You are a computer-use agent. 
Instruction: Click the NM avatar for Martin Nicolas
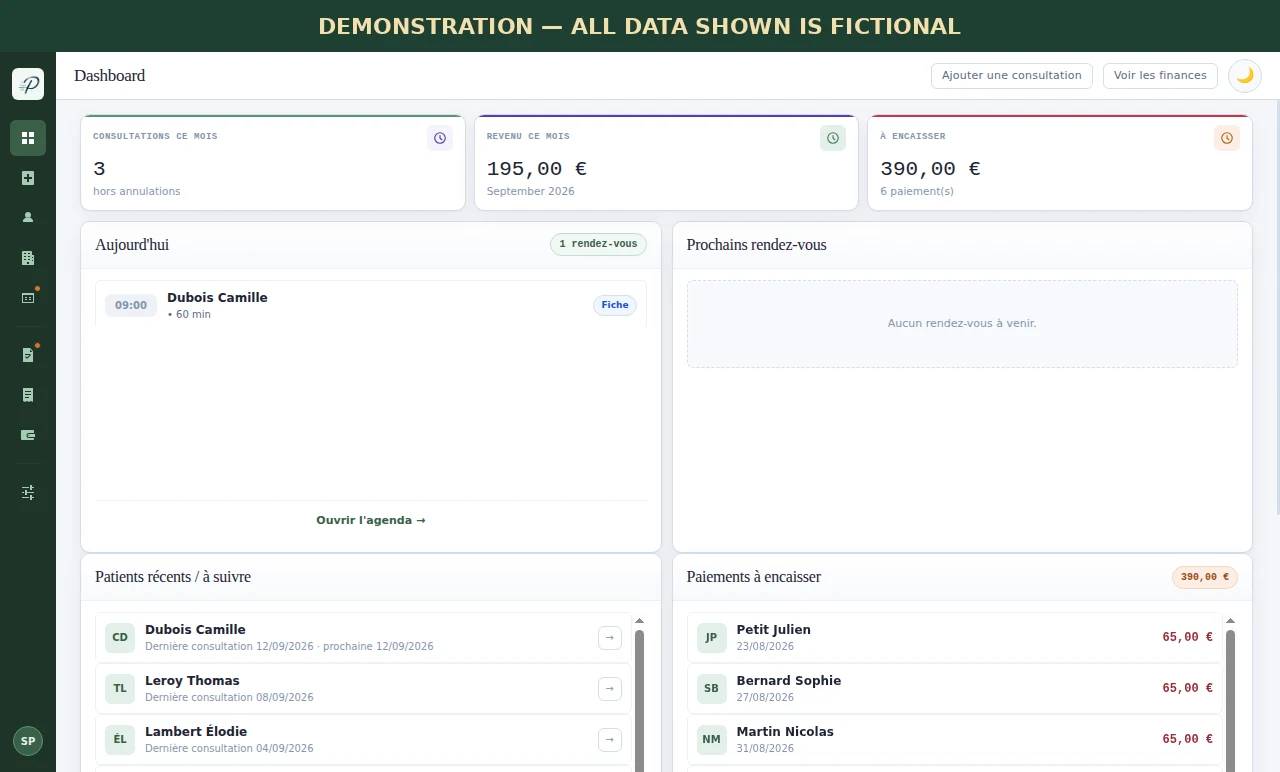711,740
